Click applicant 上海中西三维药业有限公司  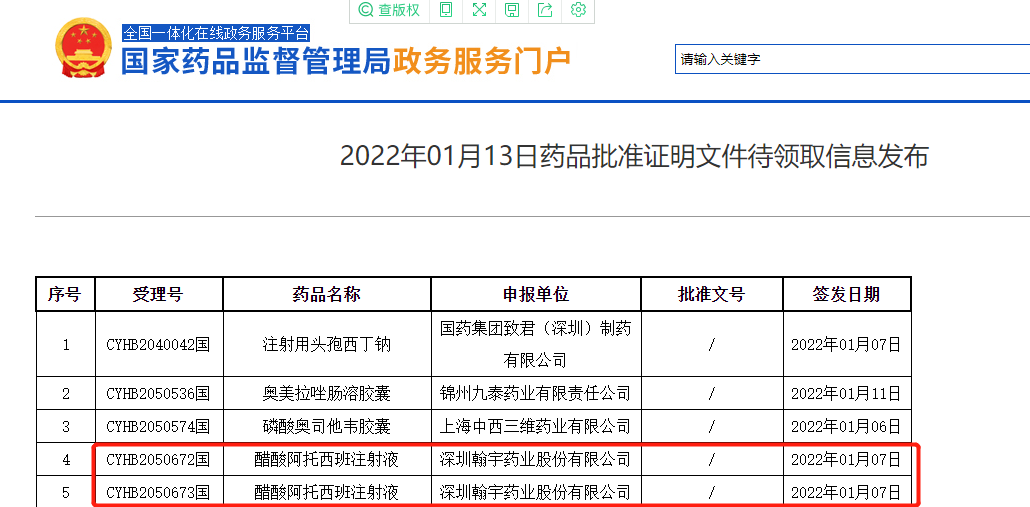click(x=535, y=426)
